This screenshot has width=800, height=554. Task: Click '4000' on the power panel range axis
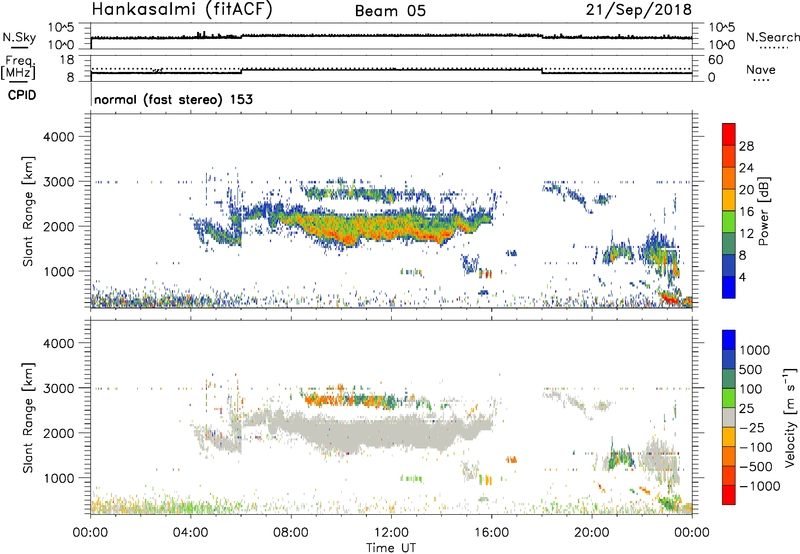(x=59, y=137)
